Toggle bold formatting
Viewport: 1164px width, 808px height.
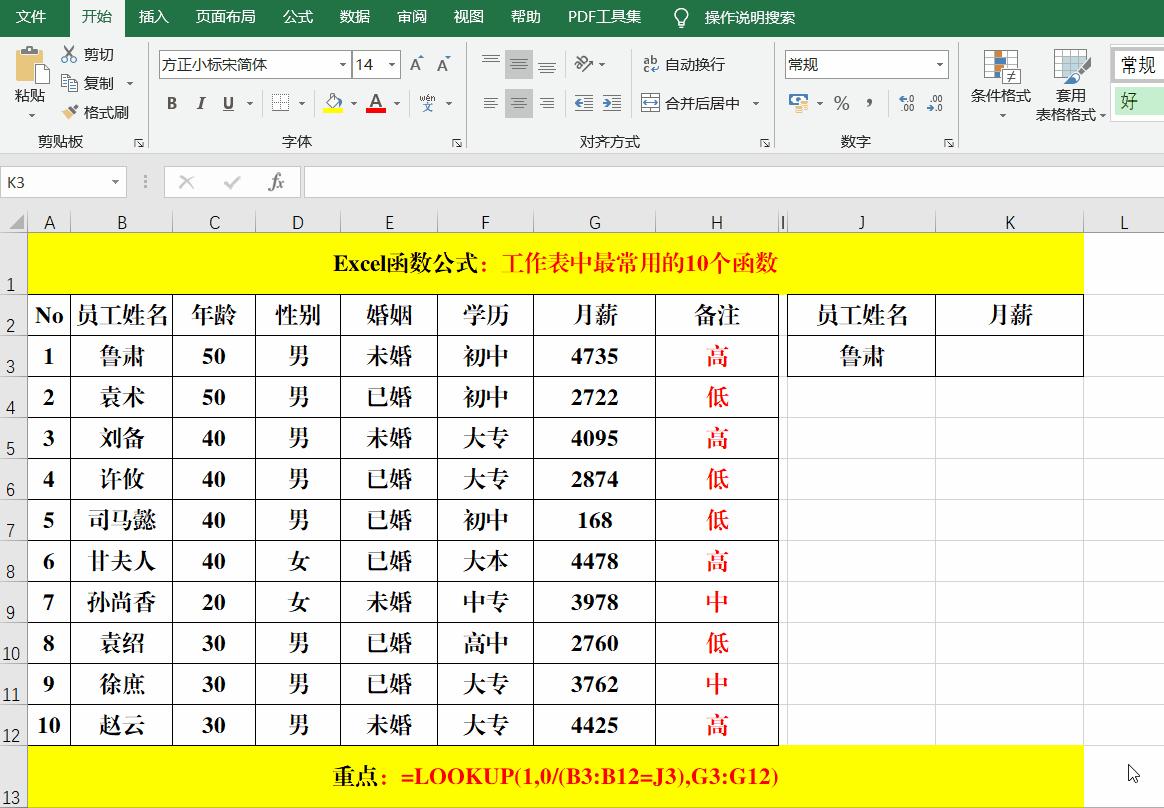point(171,103)
